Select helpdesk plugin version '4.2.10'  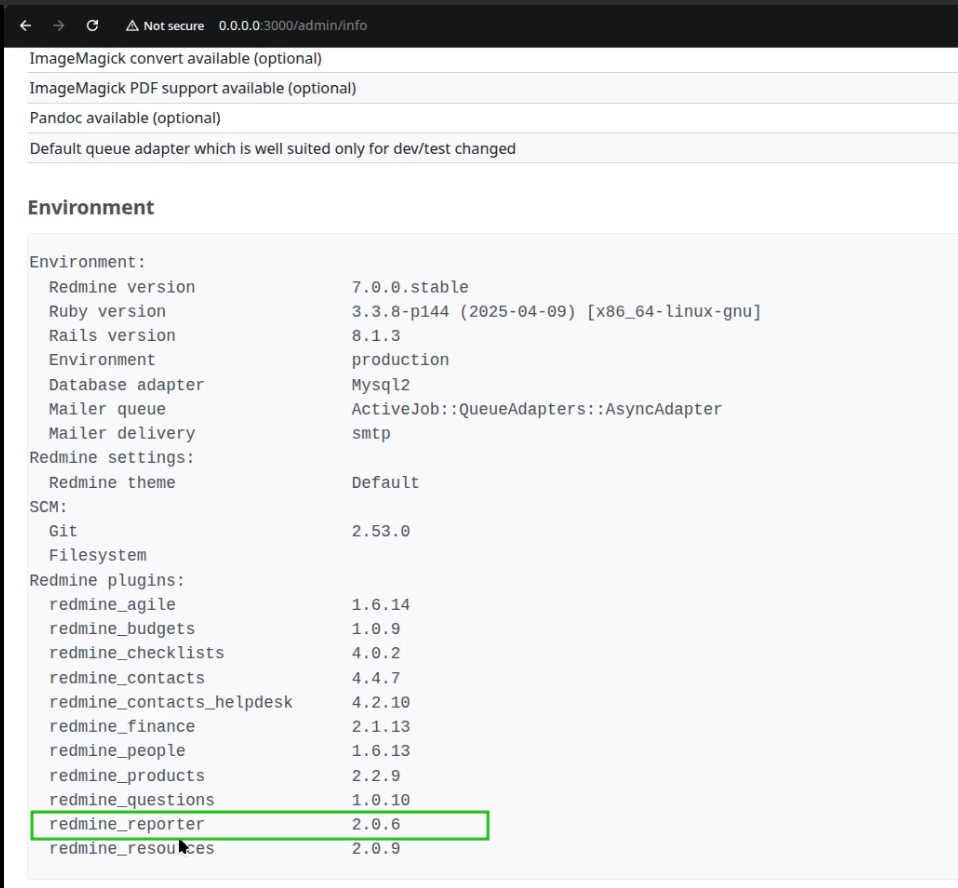click(x=381, y=703)
